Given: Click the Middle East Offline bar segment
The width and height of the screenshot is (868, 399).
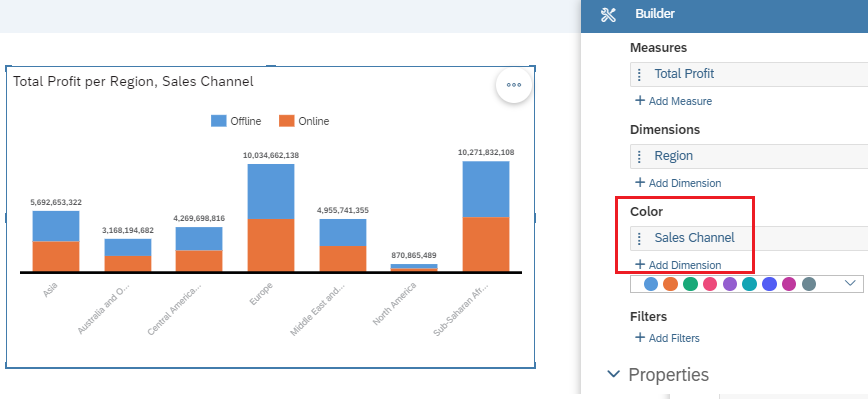Looking at the screenshot, I should (x=343, y=232).
